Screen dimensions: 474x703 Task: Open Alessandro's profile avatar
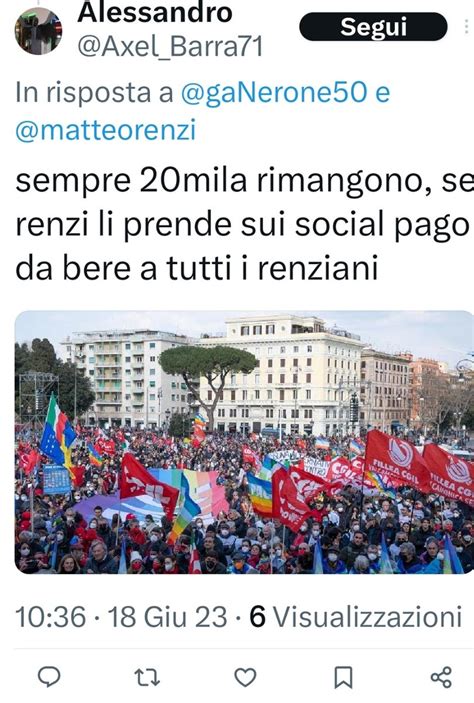click(38, 30)
